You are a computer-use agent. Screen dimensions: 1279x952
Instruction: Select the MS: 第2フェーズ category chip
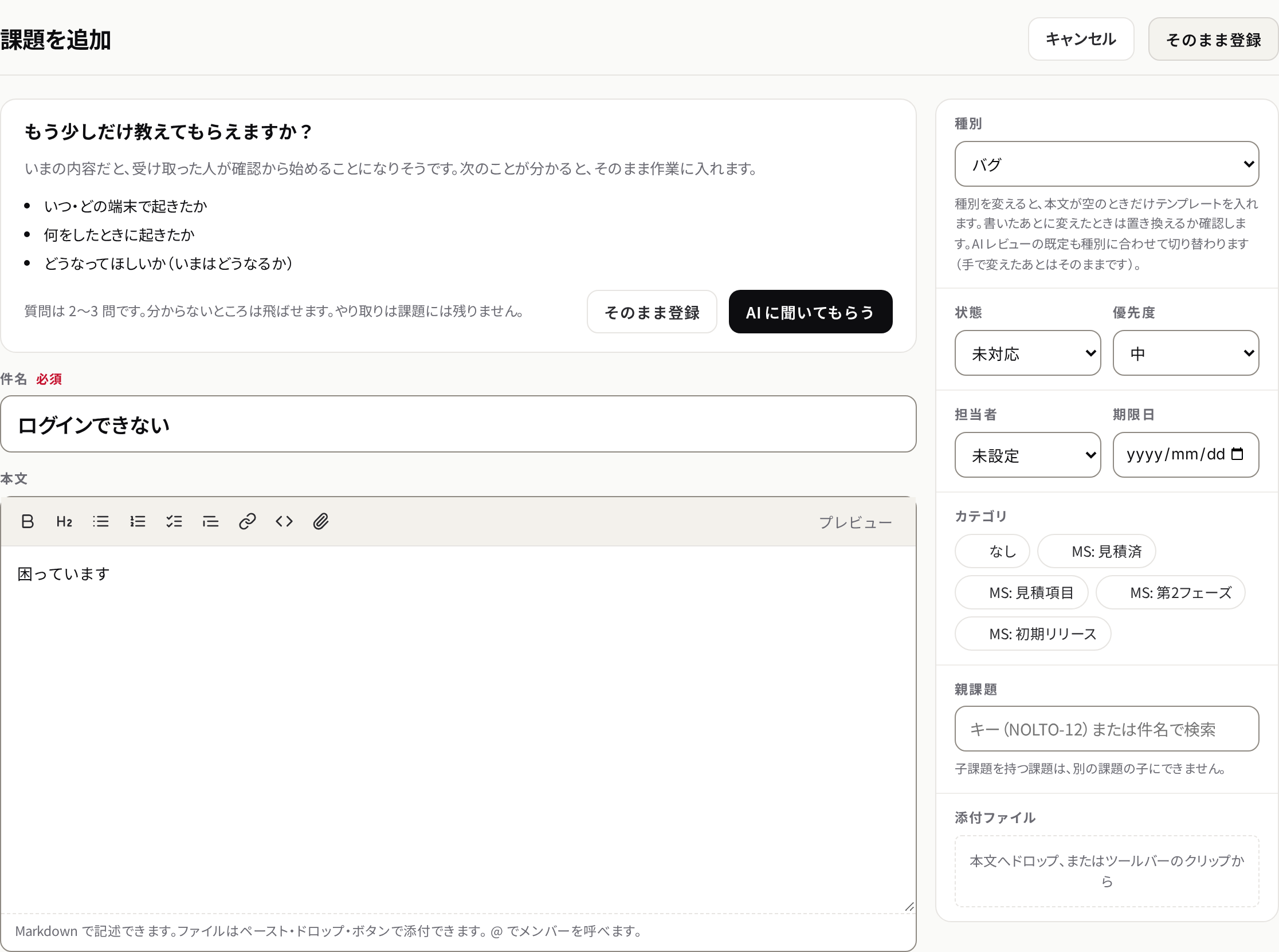click(1170, 592)
